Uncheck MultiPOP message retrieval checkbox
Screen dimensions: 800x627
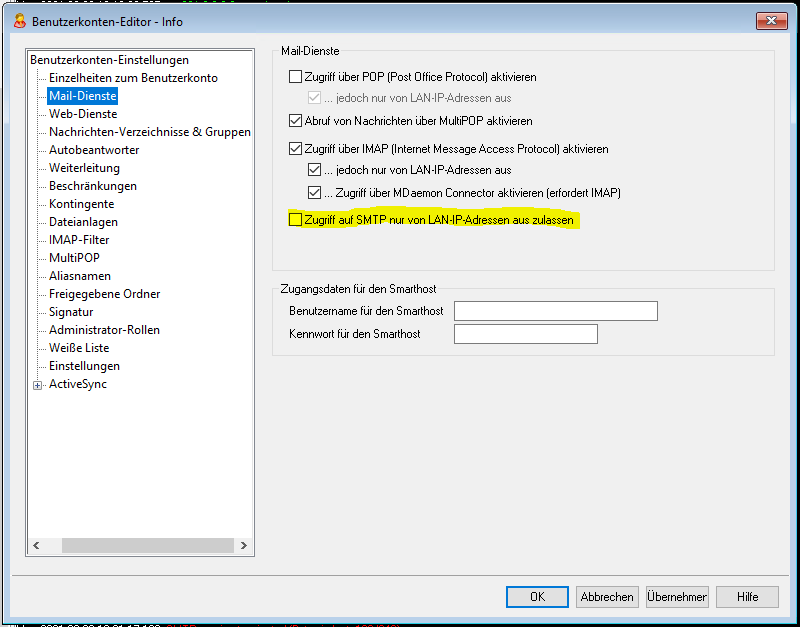pyautogui.click(x=295, y=121)
